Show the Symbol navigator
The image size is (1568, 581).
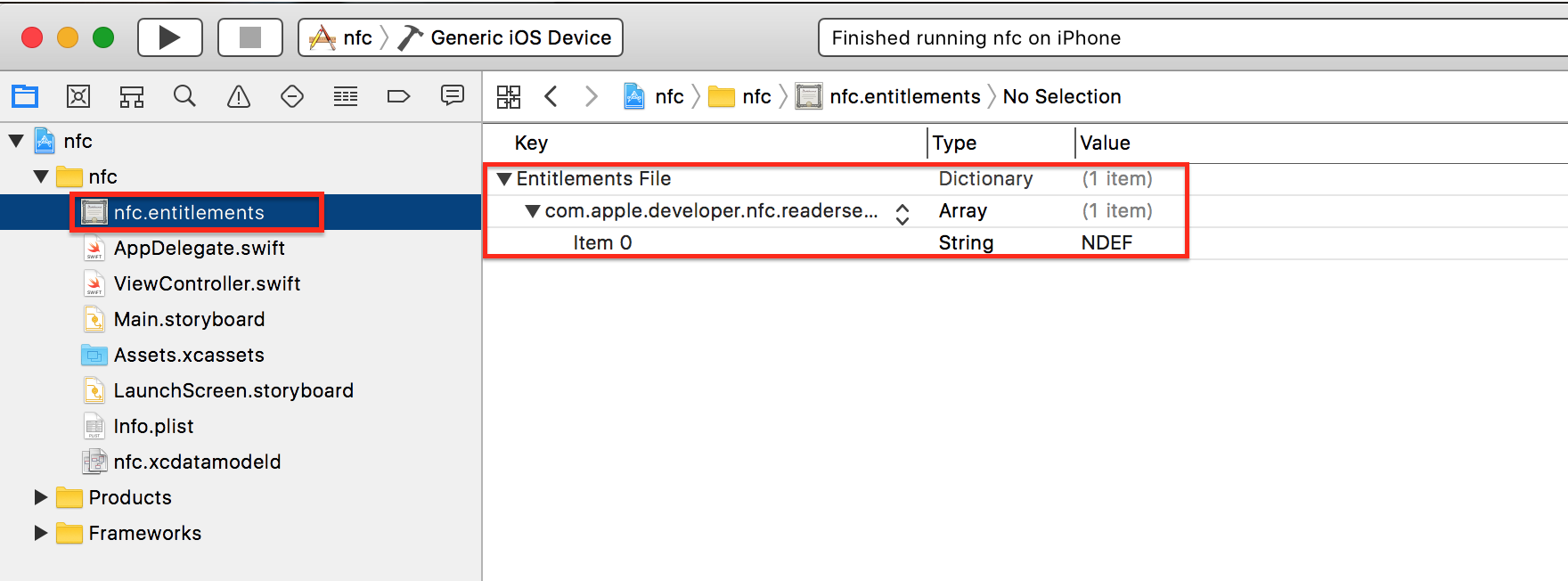[x=132, y=96]
